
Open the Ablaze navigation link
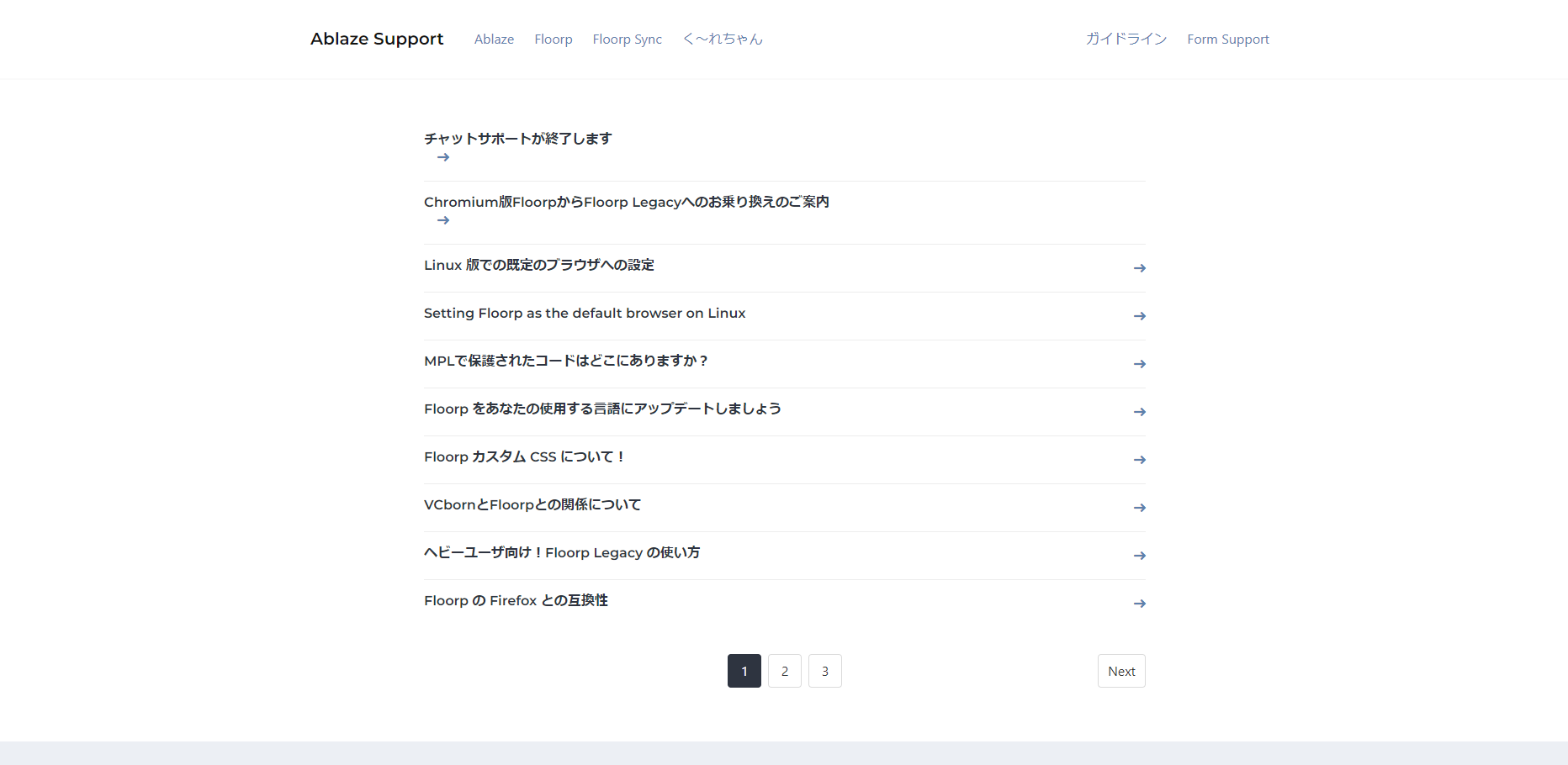pyautogui.click(x=494, y=39)
